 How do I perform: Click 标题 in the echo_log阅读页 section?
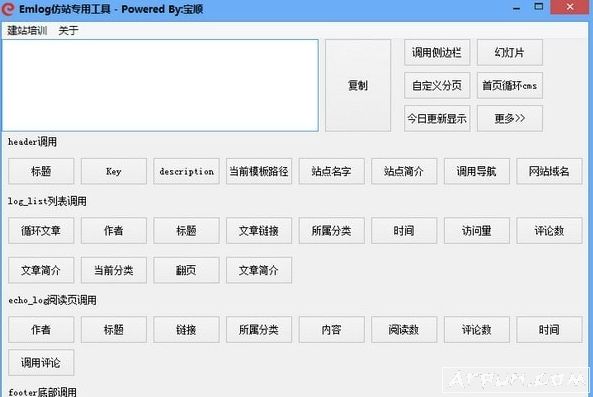pos(113,330)
